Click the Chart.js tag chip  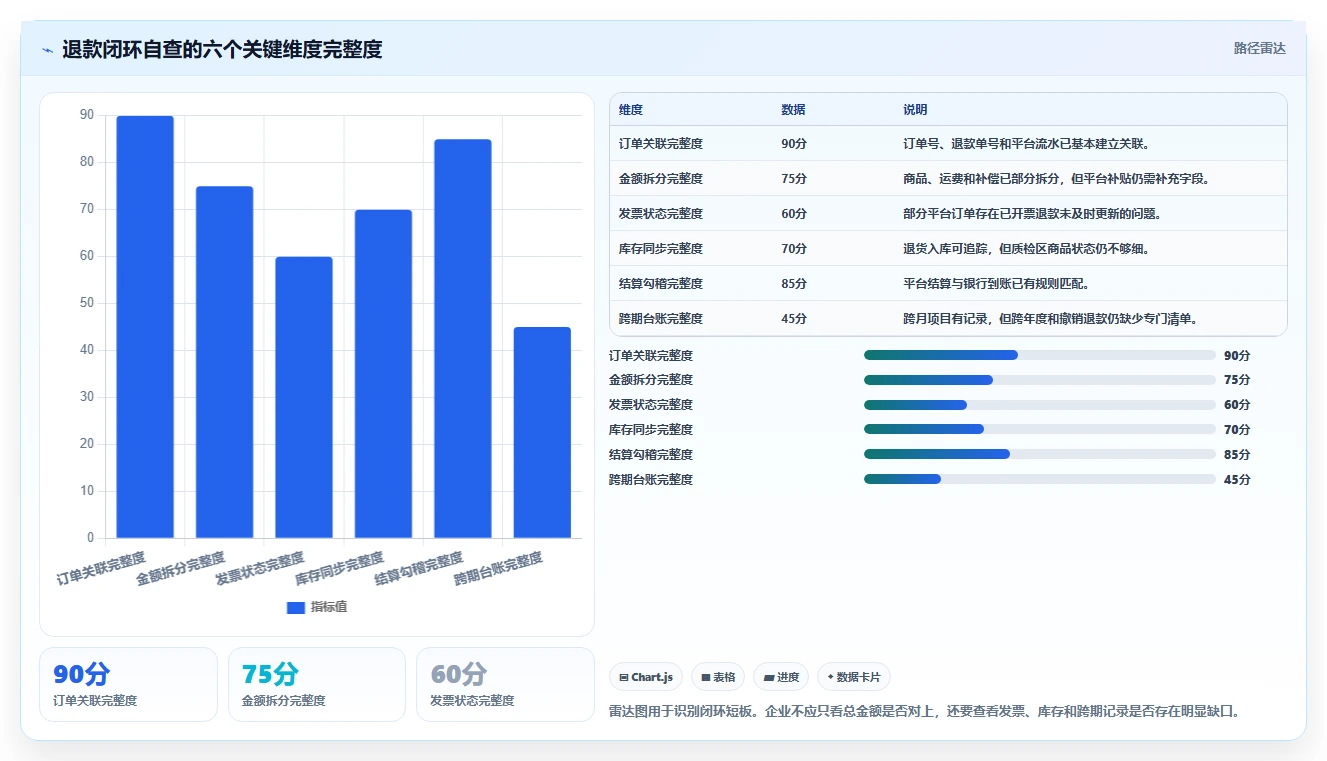pos(646,677)
